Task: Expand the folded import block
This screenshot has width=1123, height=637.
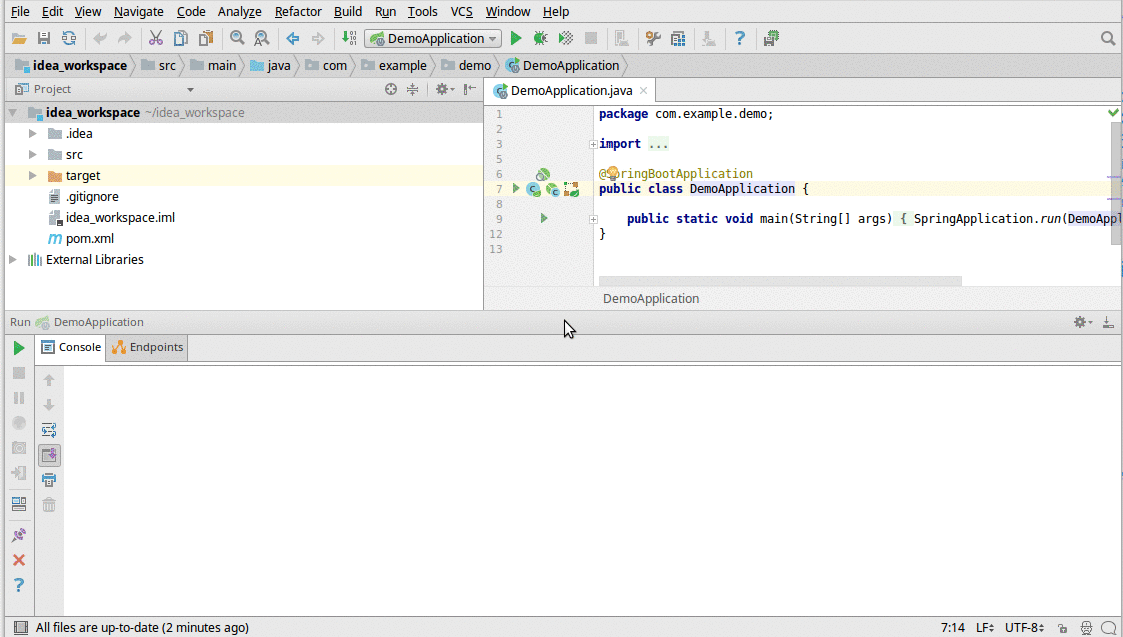Action: (x=593, y=145)
